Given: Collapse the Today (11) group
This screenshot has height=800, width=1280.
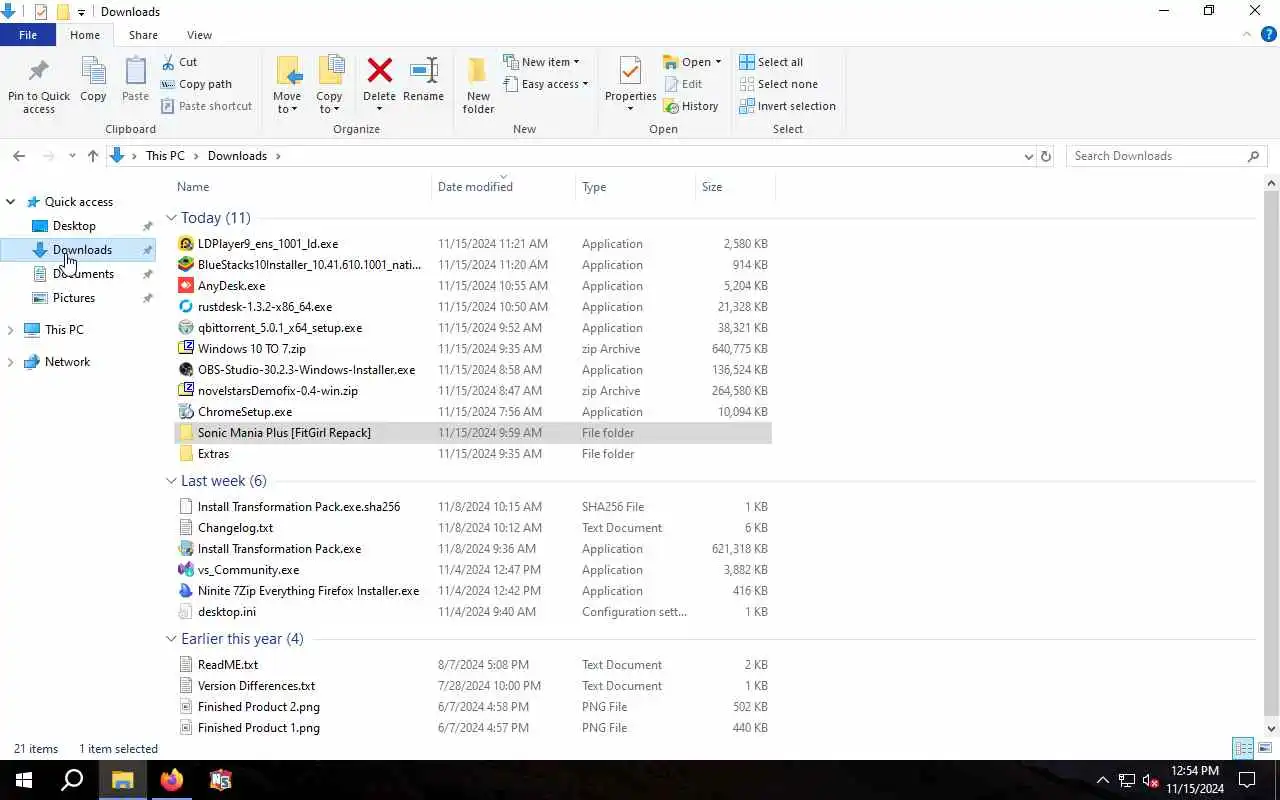Looking at the screenshot, I should 171,218.
